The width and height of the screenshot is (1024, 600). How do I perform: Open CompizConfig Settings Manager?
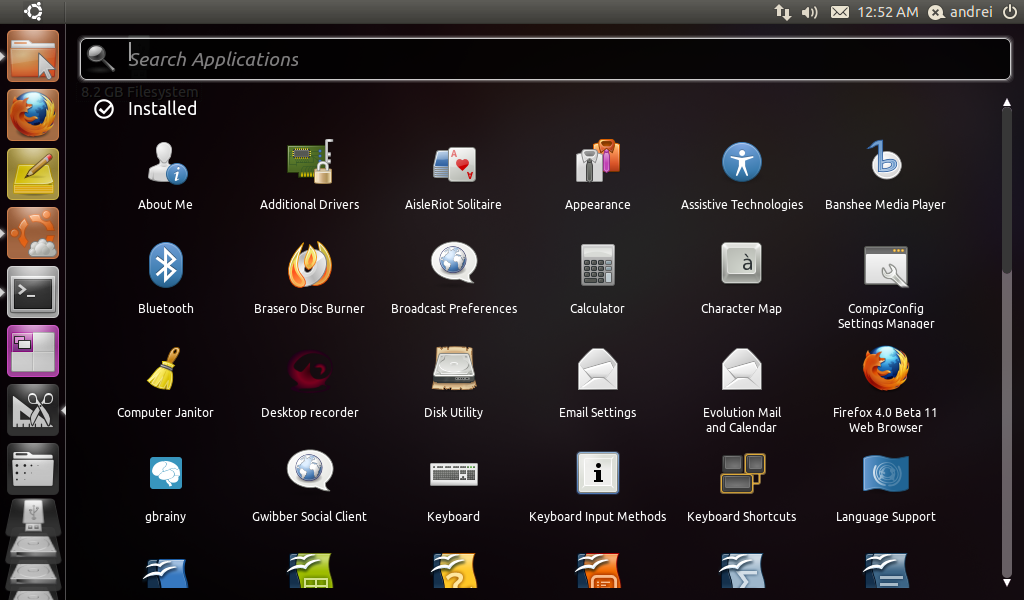(886, 287)
